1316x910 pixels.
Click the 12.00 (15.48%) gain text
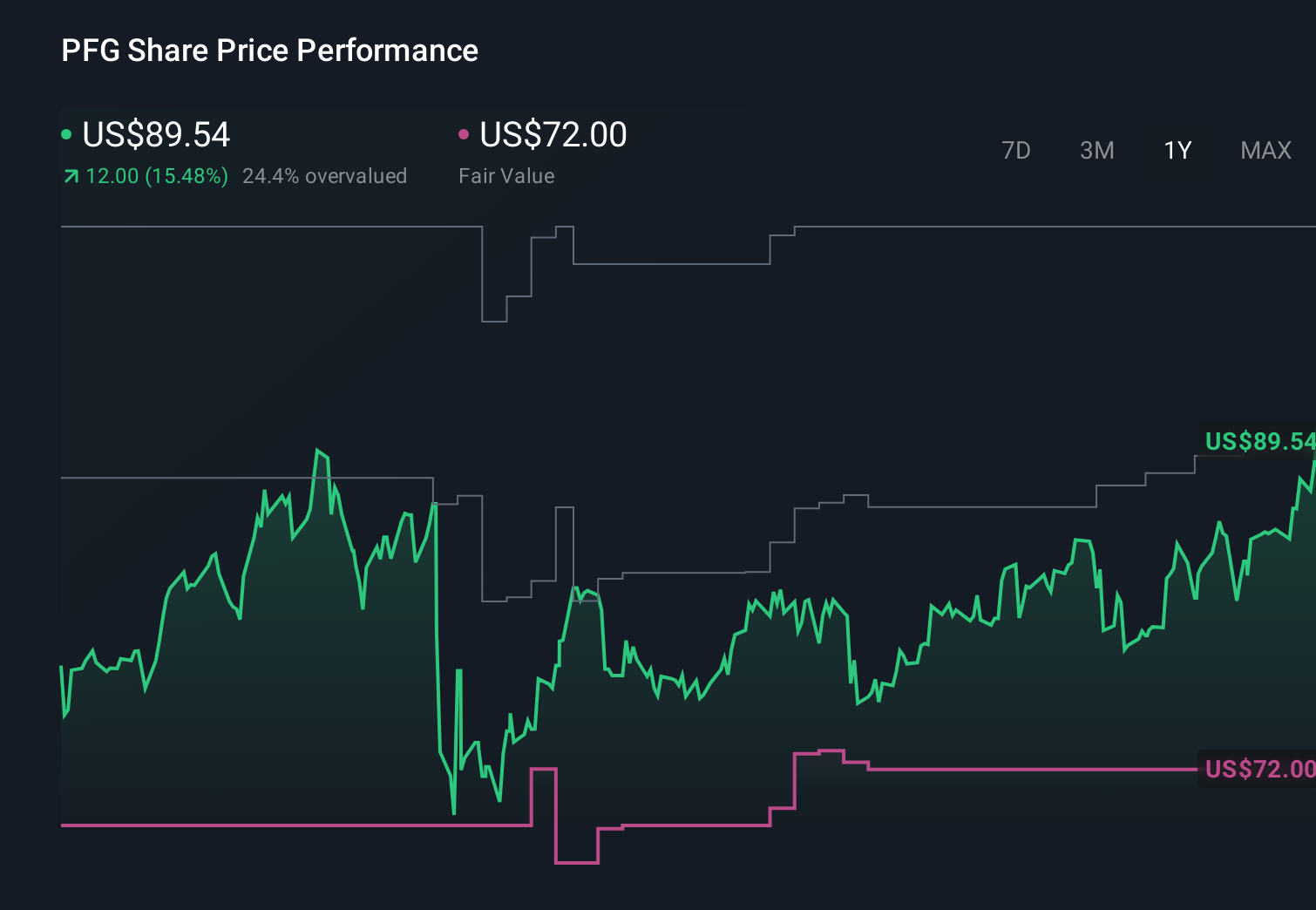(156, 175)
